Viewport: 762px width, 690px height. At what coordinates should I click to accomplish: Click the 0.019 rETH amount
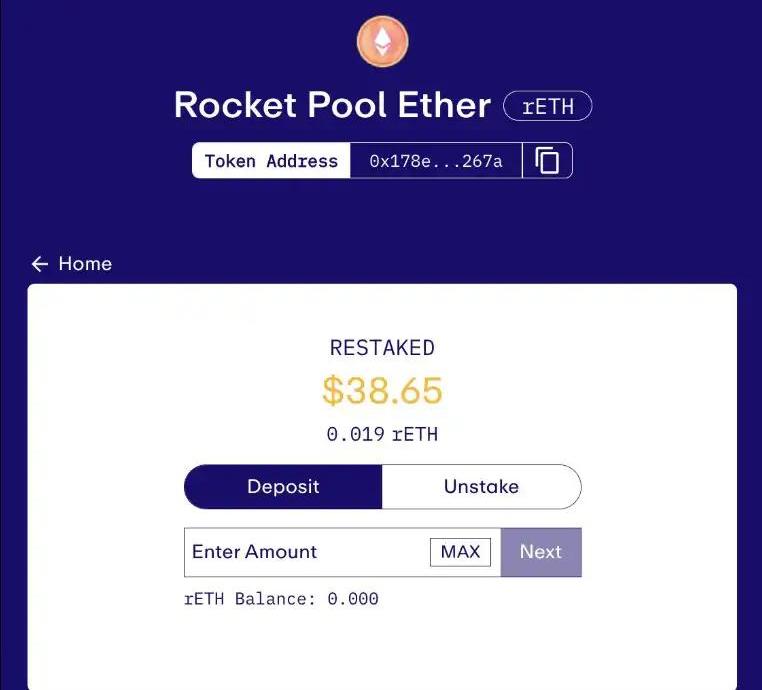[382, 434]
